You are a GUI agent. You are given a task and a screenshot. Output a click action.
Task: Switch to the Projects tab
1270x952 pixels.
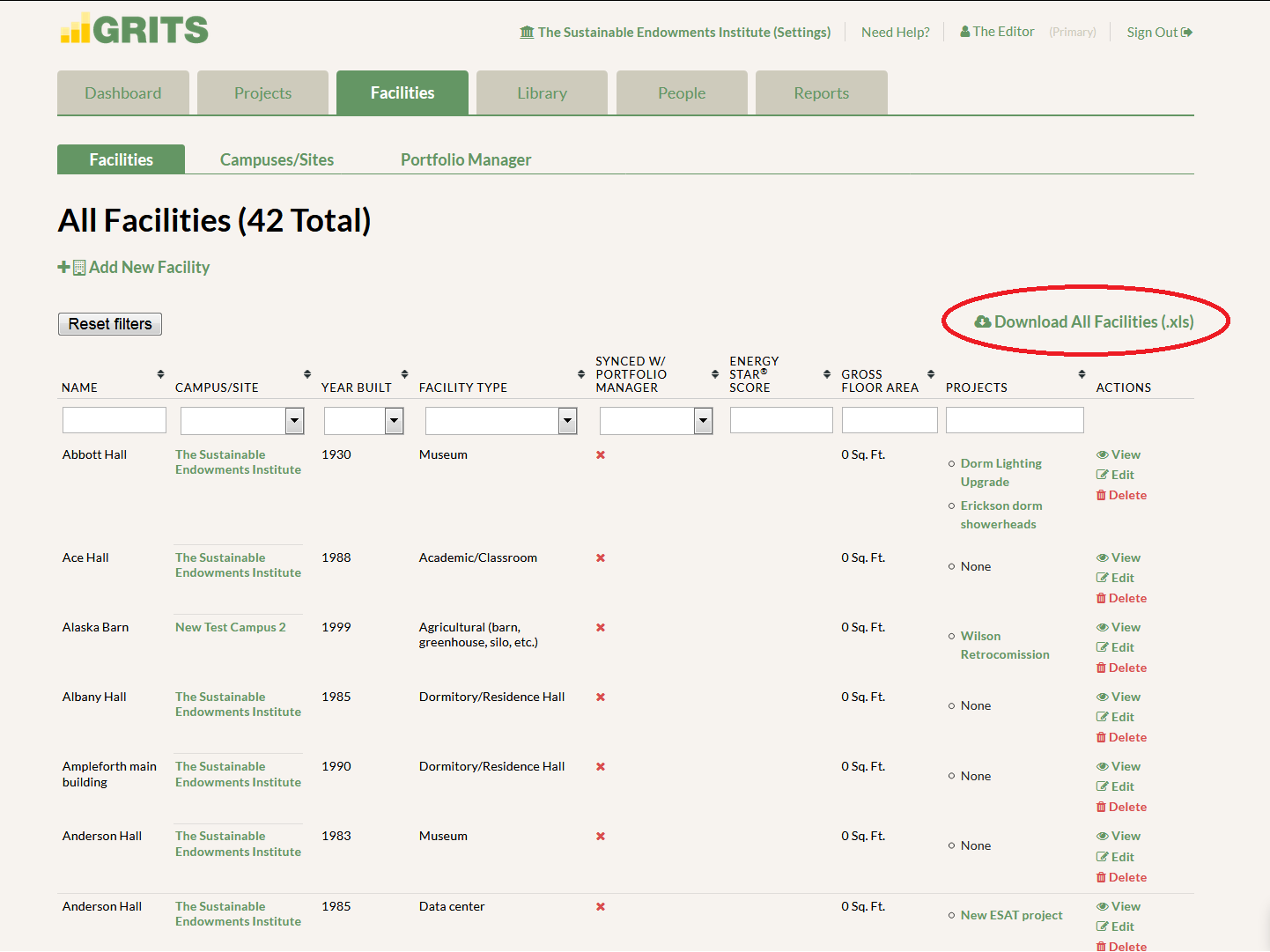[x=262, y=92]
